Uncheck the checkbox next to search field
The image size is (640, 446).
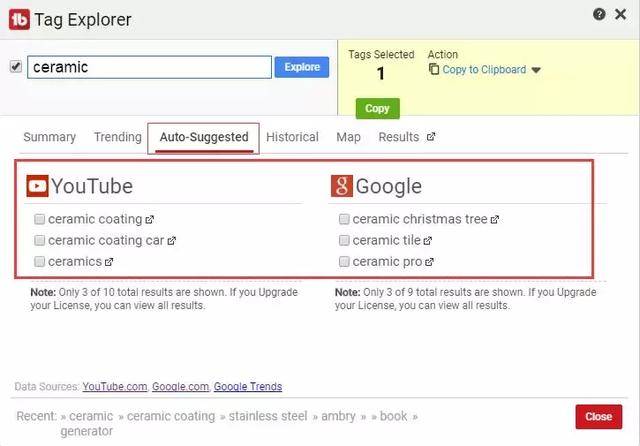tap(16, 66)
